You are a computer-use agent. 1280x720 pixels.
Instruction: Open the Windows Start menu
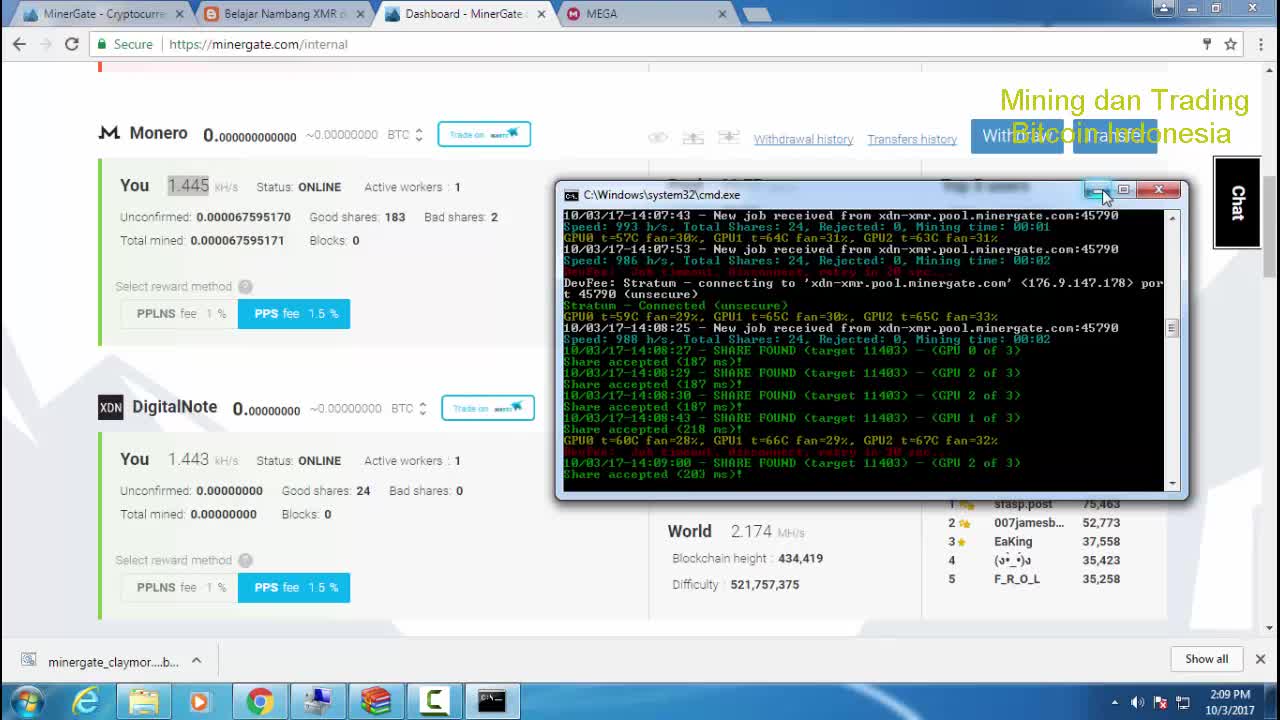click(26, 701)
